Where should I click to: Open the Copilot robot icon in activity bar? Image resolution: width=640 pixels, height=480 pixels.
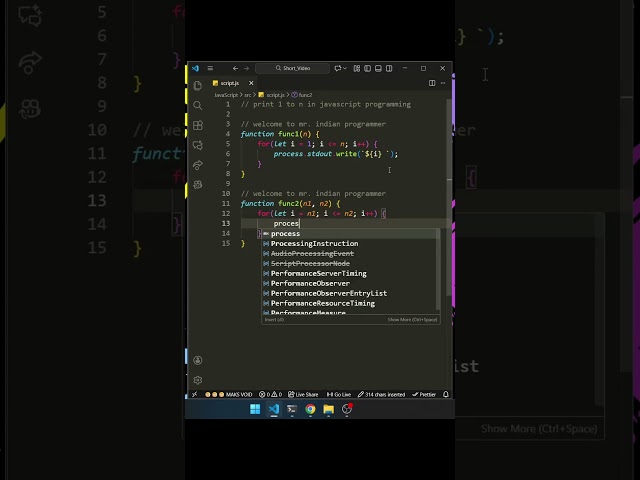click(x=198, y=185)
